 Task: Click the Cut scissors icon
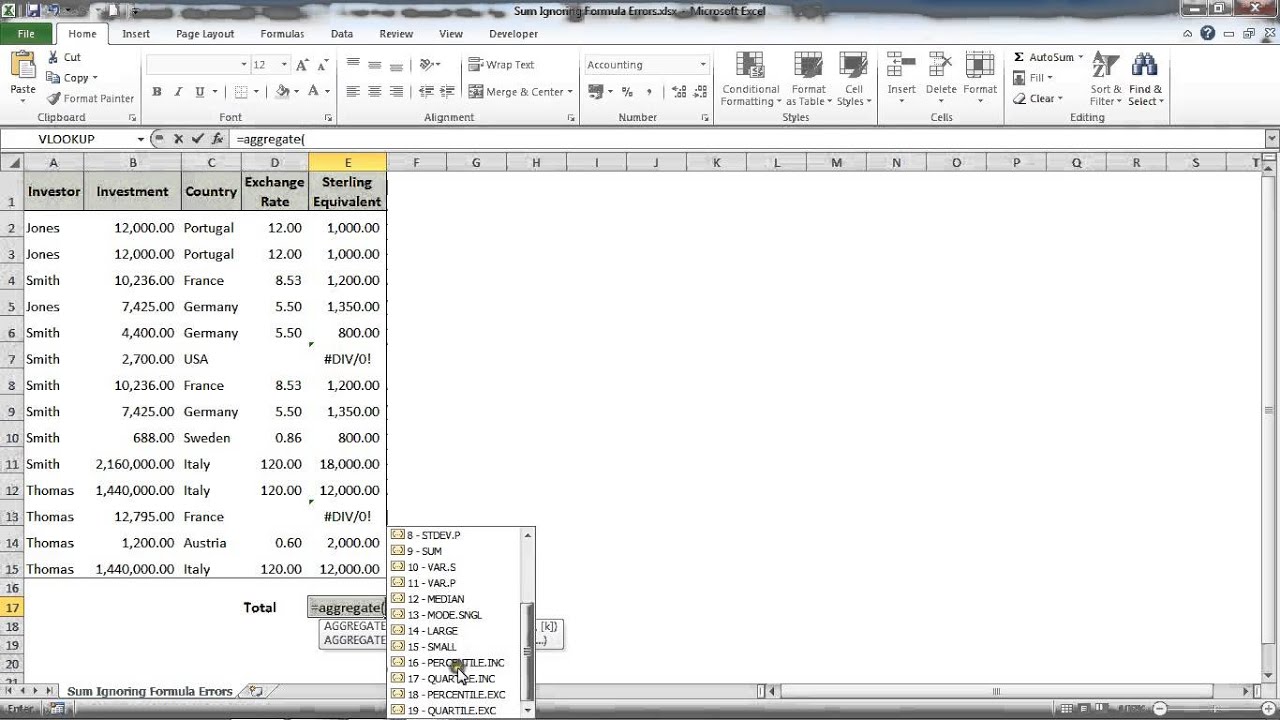(x=53, y=57)
